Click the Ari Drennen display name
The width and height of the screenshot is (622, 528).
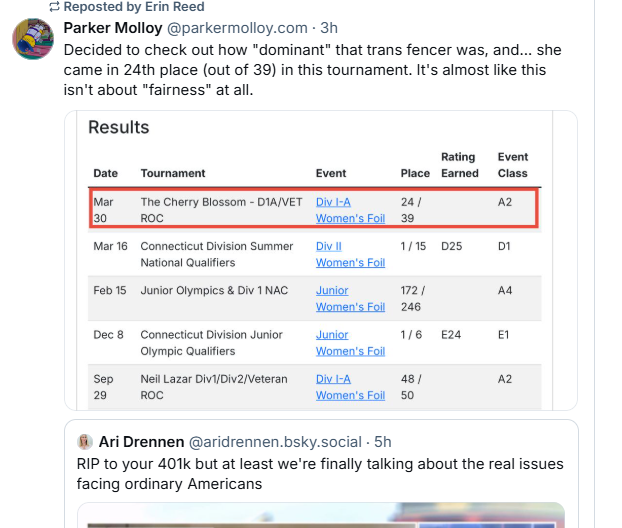[140, 441]
